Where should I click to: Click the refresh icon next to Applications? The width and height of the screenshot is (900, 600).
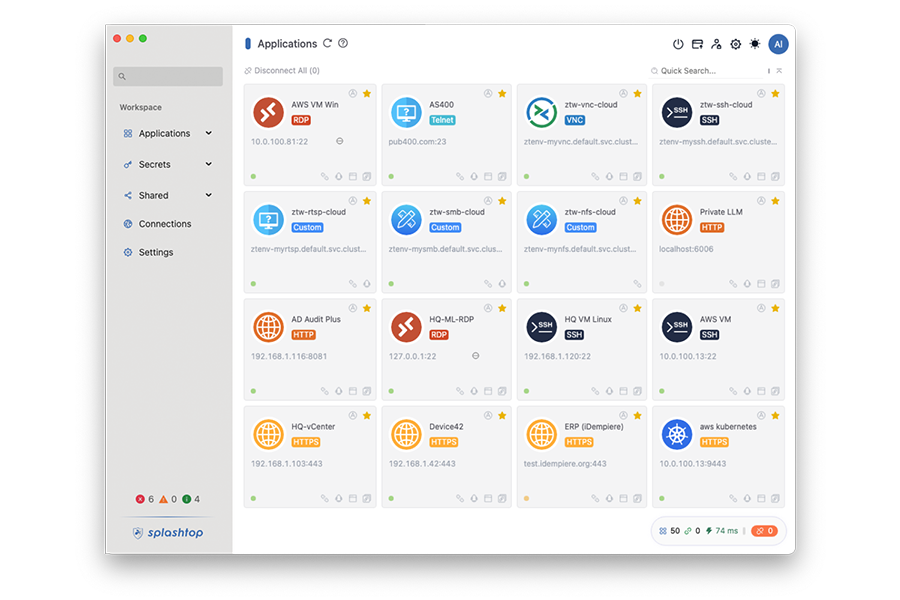click(x=327, y=44)
